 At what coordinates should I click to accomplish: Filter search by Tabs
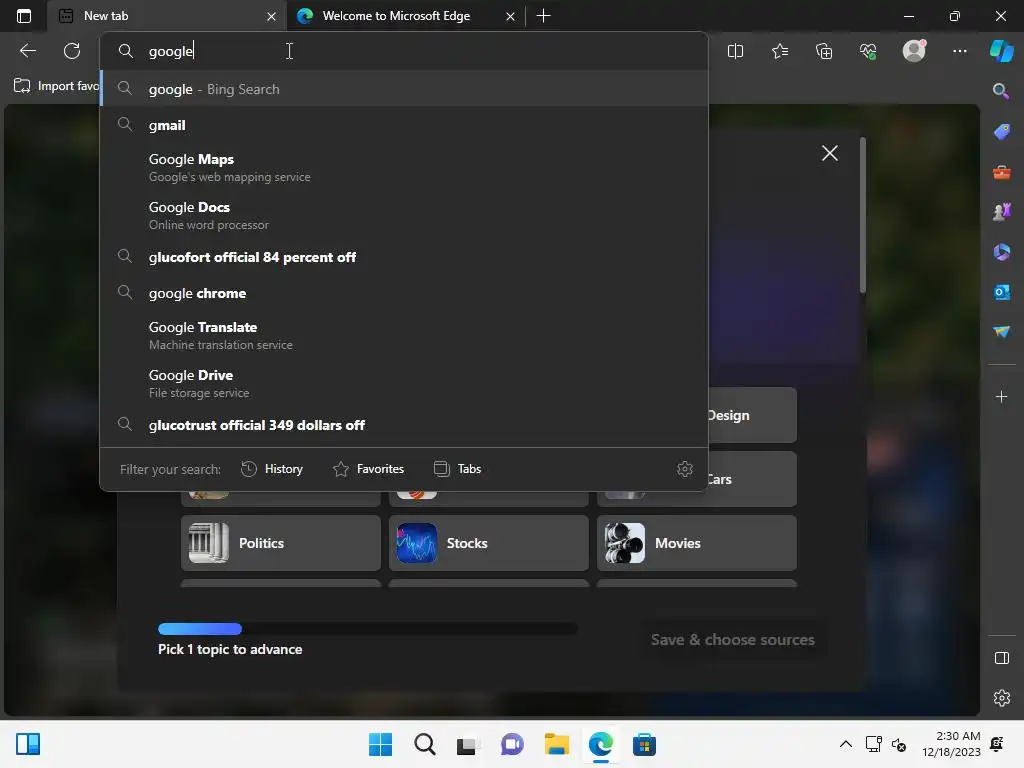[x=457, y=469]
